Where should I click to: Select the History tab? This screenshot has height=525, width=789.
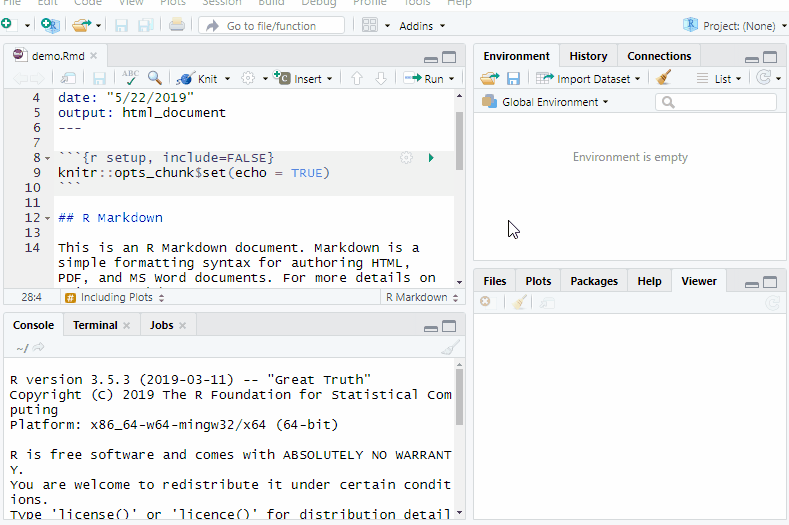click(x=588, y=56)
